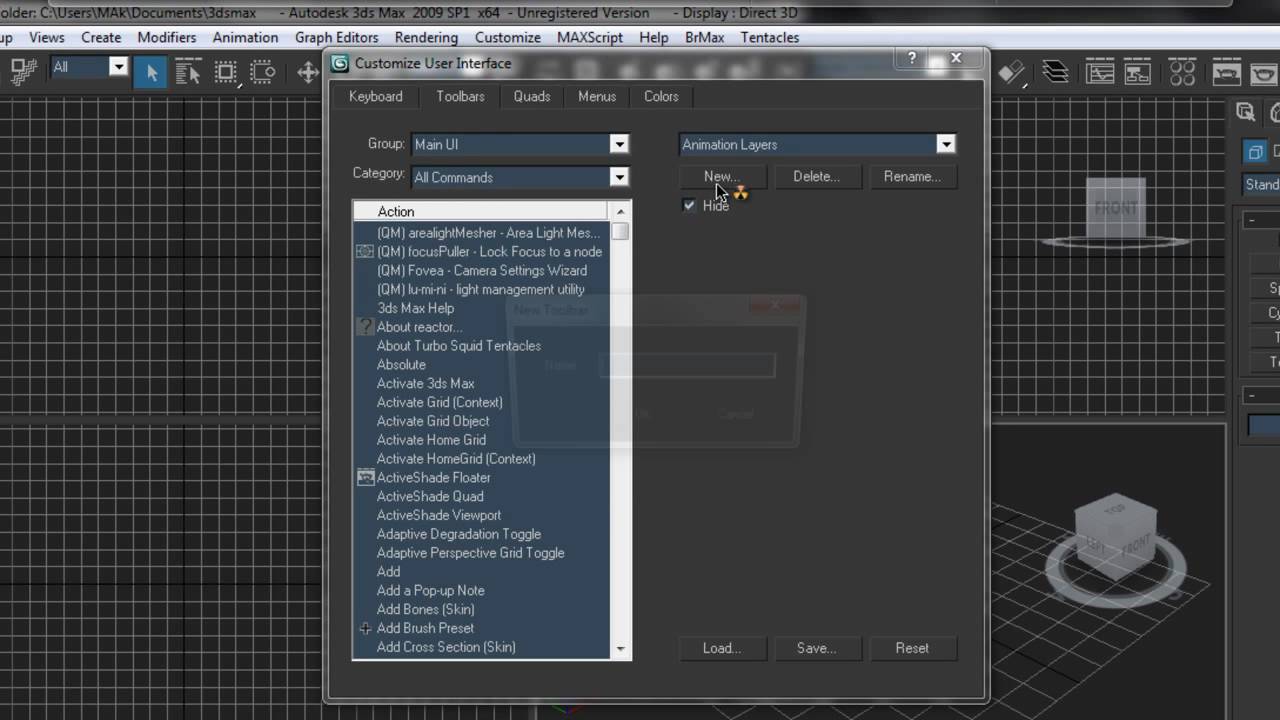Image resolution: width=1280 pixels, height=720 pixels.
Task: Click the New... button
Action: (722, 176)
